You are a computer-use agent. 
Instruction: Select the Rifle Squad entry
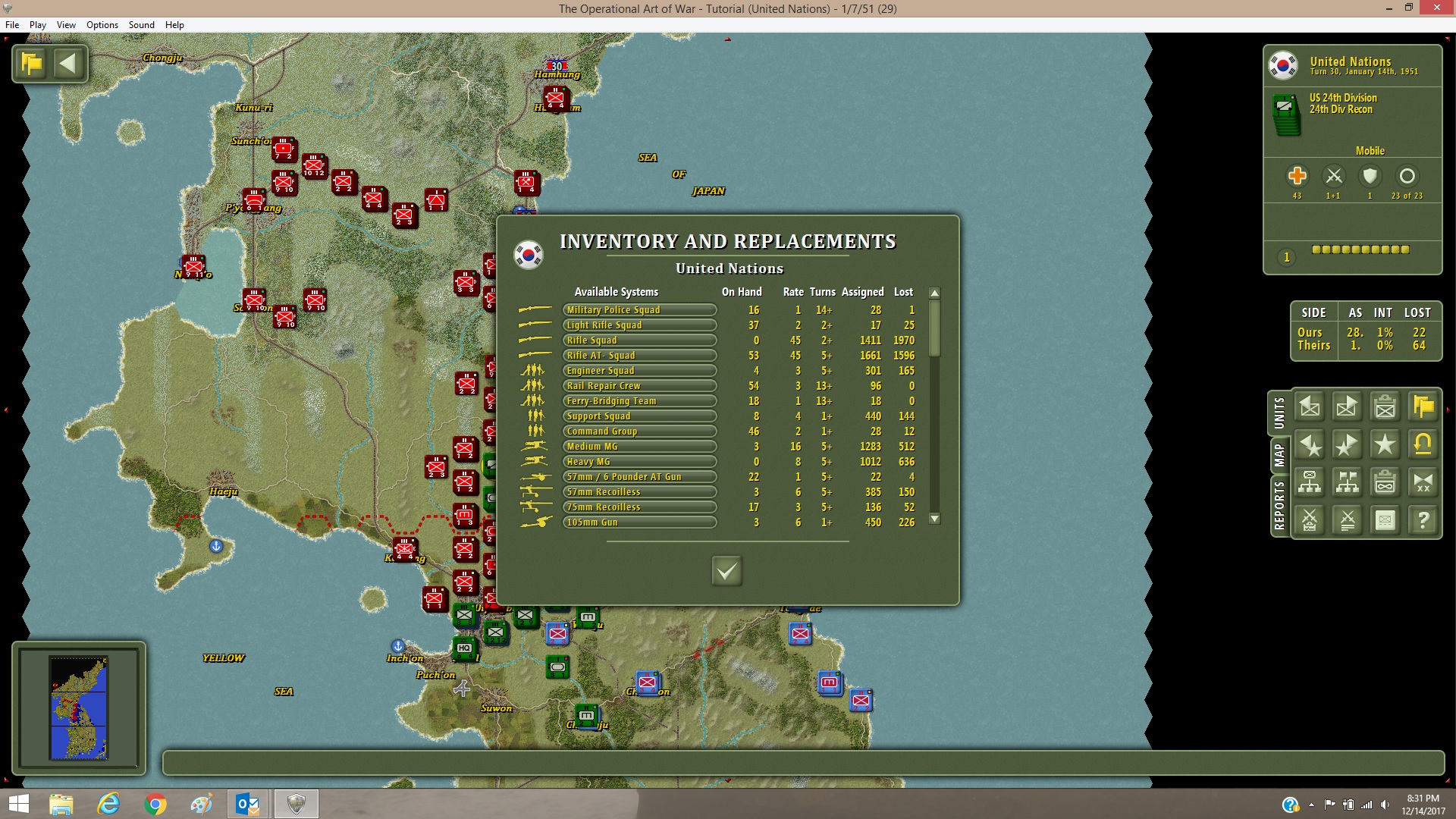pos(639,340)
